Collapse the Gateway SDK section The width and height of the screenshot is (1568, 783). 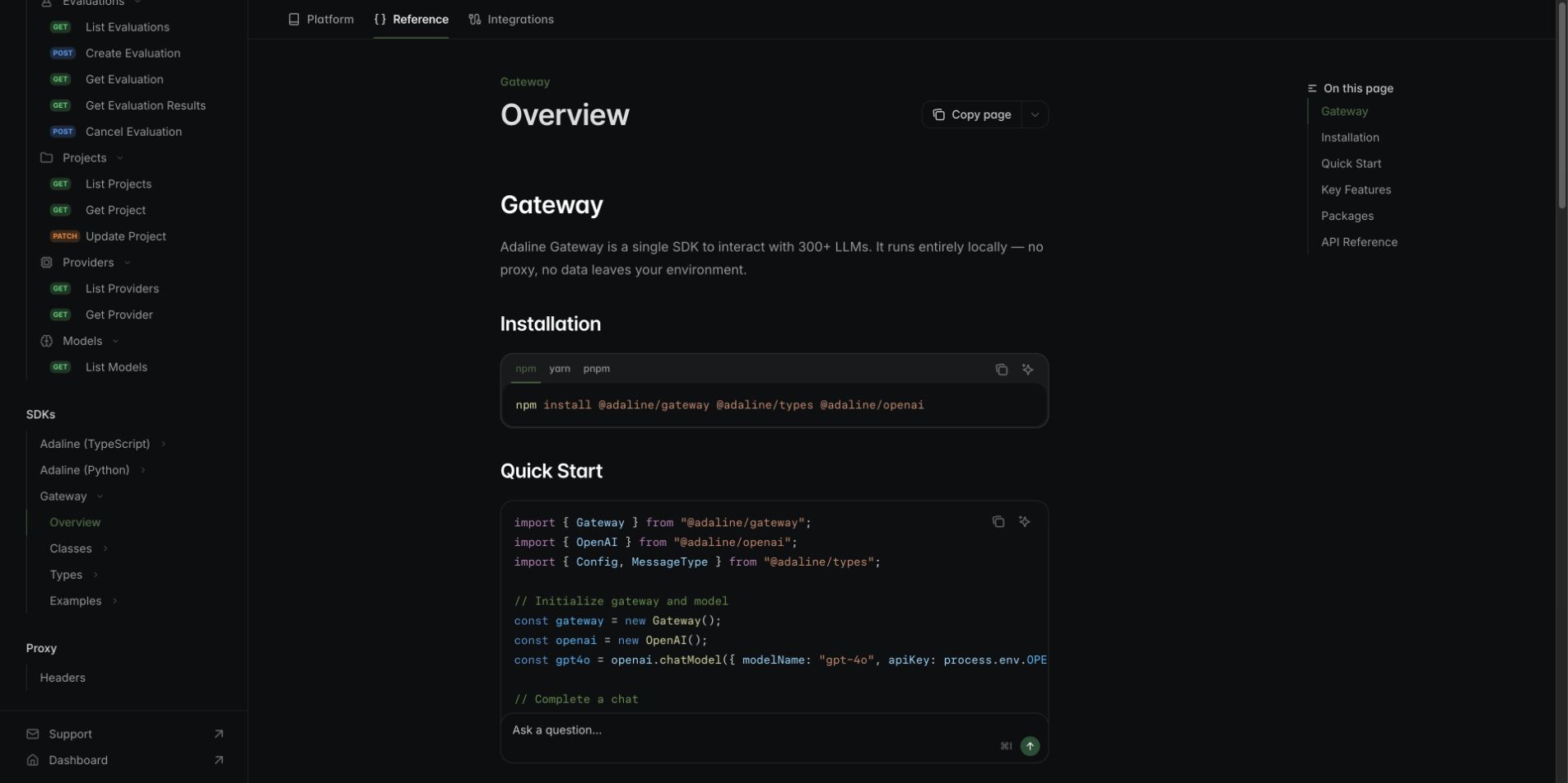71,497
